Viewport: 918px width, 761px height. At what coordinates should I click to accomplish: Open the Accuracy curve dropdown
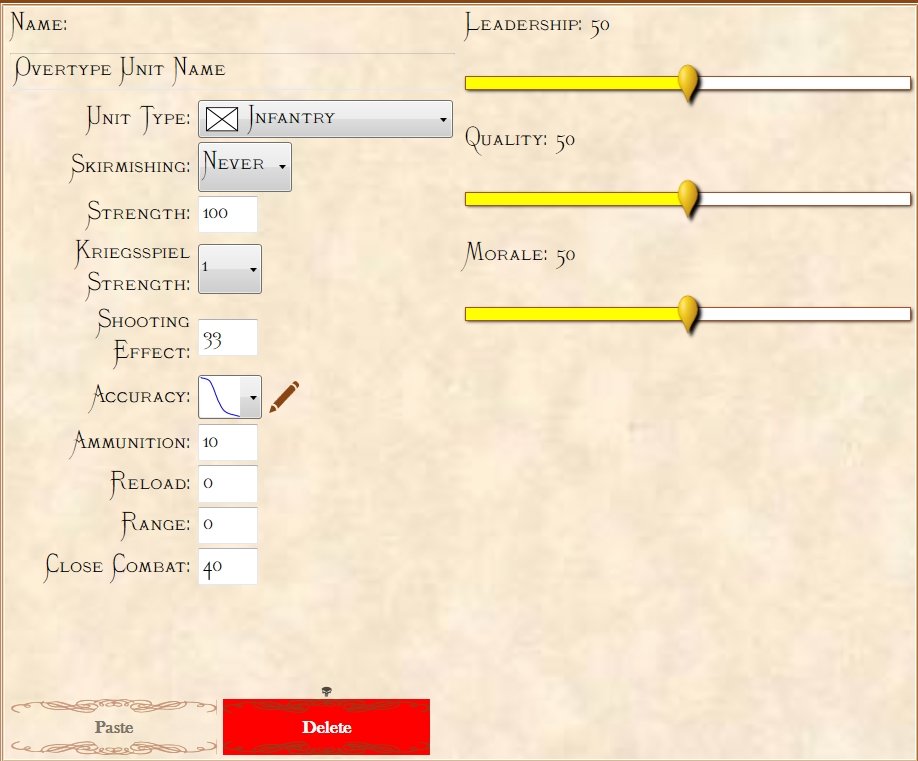pyautogui.click(x=230, y=397)
